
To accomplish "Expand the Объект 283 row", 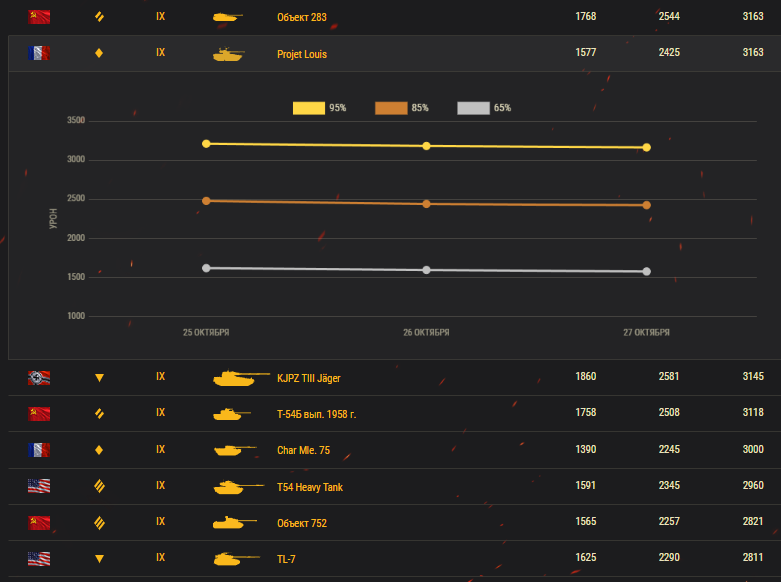I will 394,17.
